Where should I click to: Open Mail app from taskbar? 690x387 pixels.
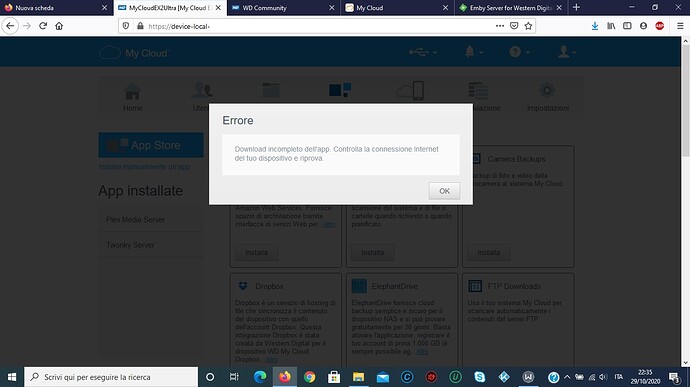[x=383, y=377]
